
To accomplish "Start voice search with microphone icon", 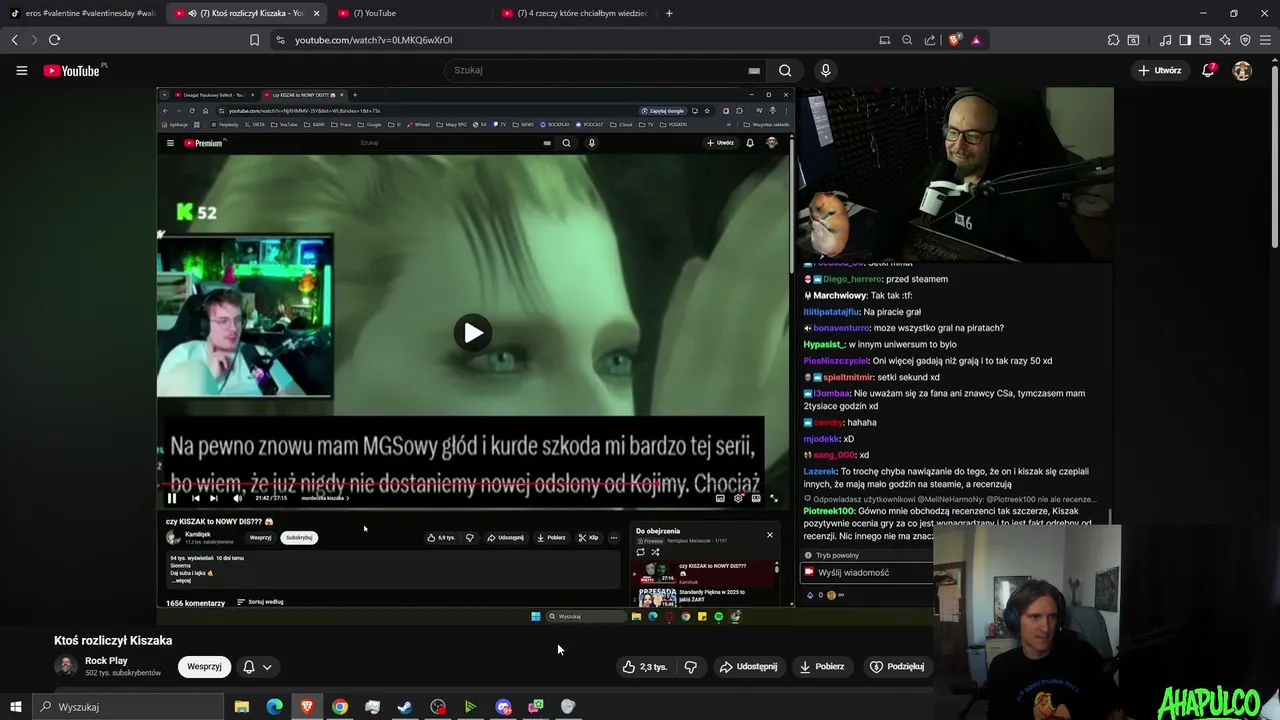I will tap(825, 70).
